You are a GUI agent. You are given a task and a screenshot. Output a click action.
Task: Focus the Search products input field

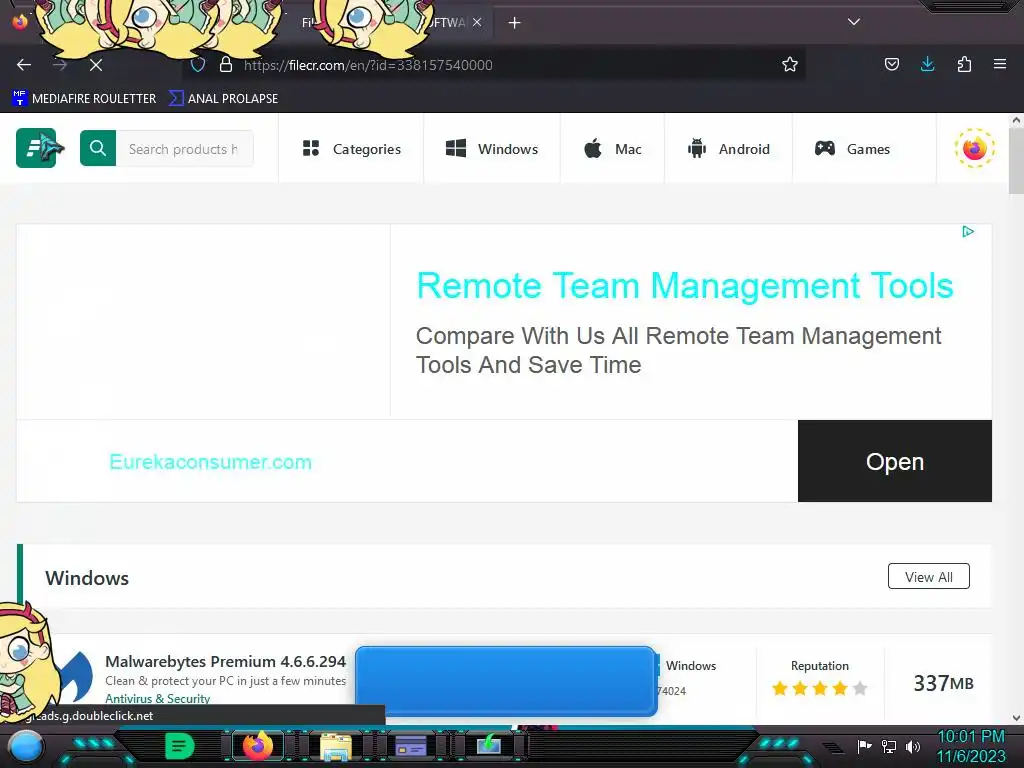coord(184,149)
